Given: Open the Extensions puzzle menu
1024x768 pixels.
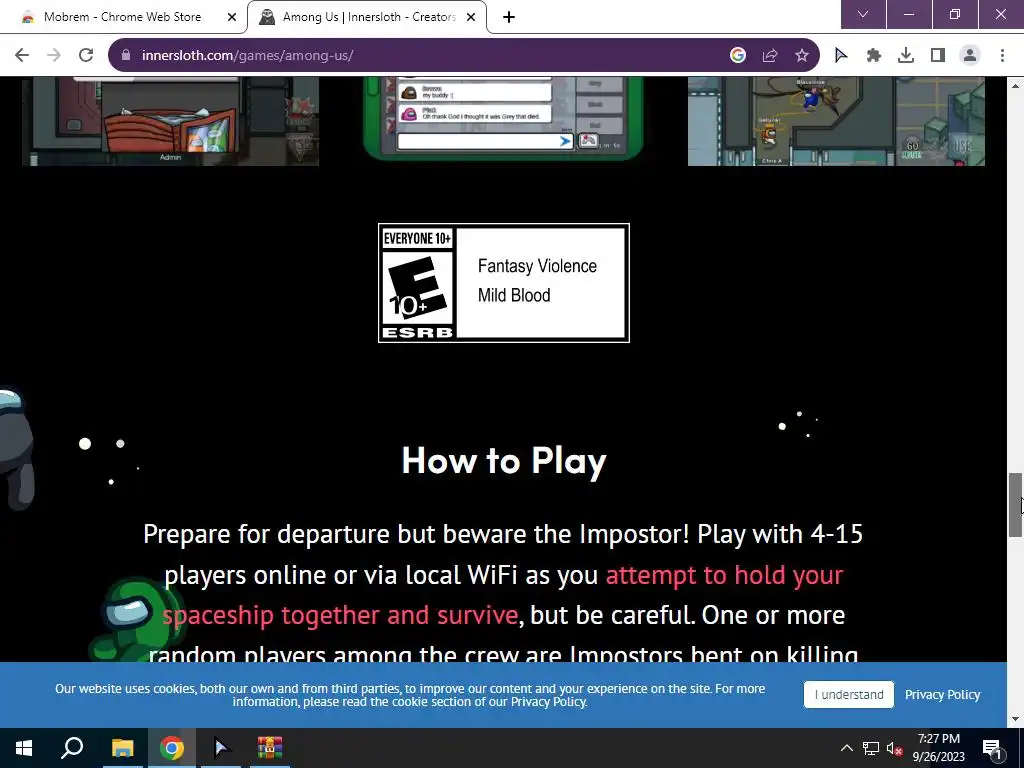Looking at the screenshot, I should (x=874, y=56).
